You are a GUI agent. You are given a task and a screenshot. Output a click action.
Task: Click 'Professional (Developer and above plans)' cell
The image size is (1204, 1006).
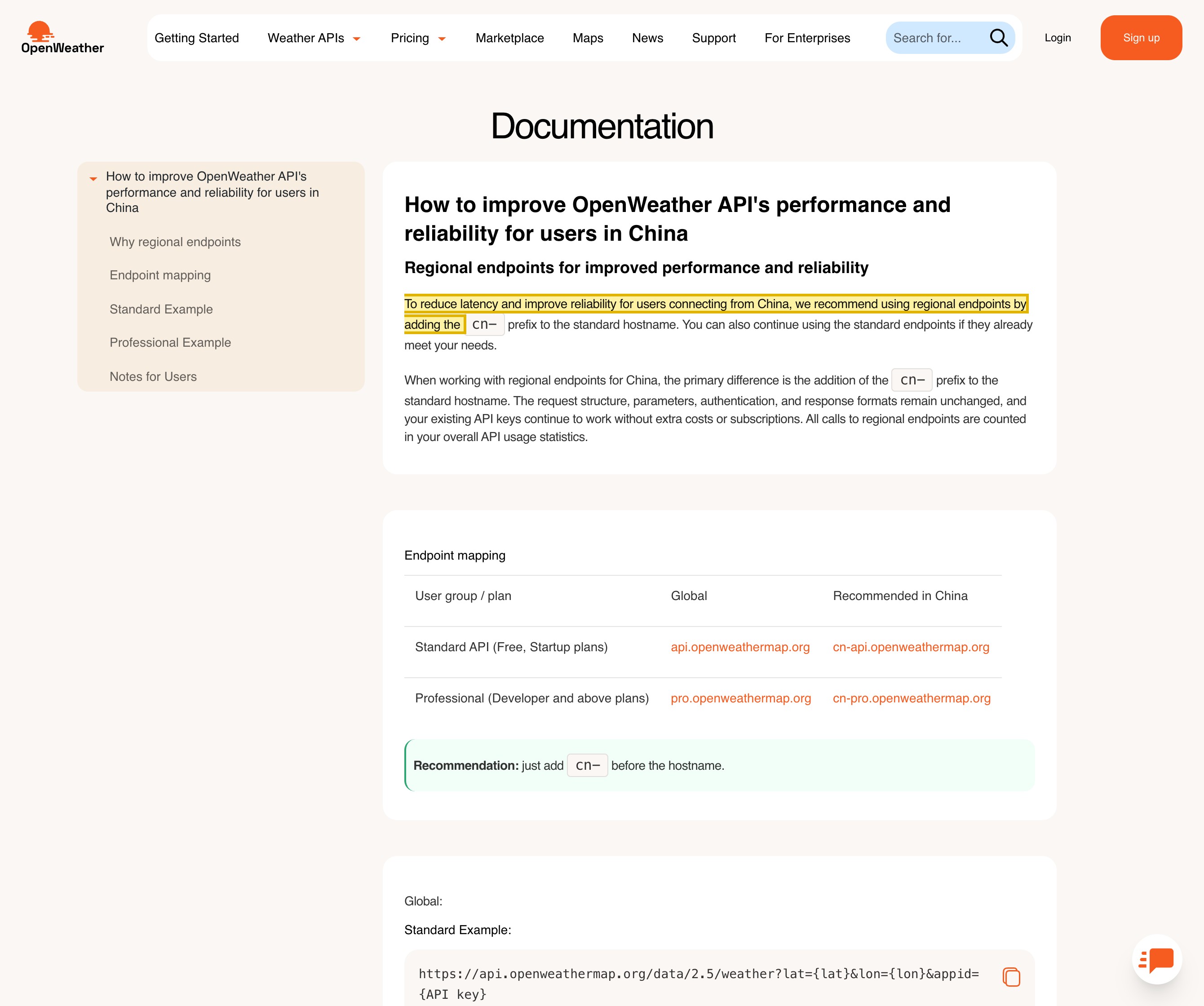(x=532, y=698)
